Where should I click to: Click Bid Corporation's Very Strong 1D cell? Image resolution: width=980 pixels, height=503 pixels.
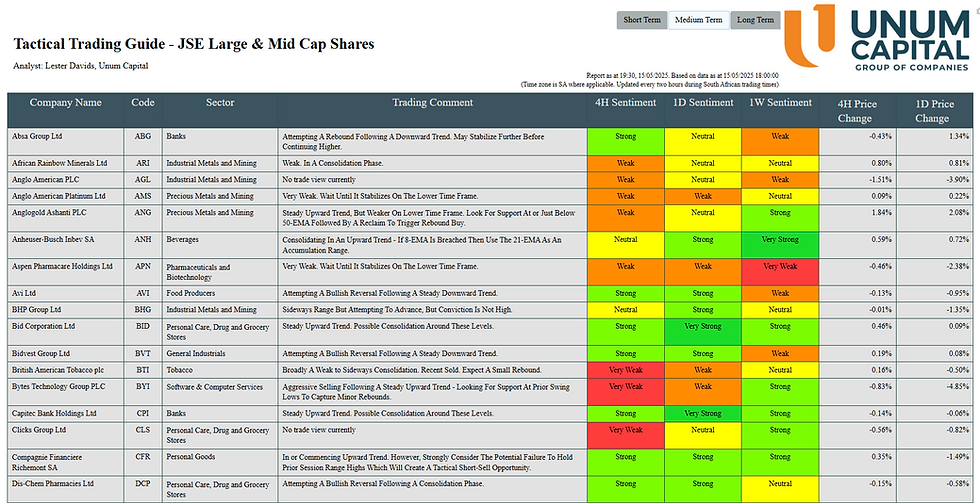703,332
